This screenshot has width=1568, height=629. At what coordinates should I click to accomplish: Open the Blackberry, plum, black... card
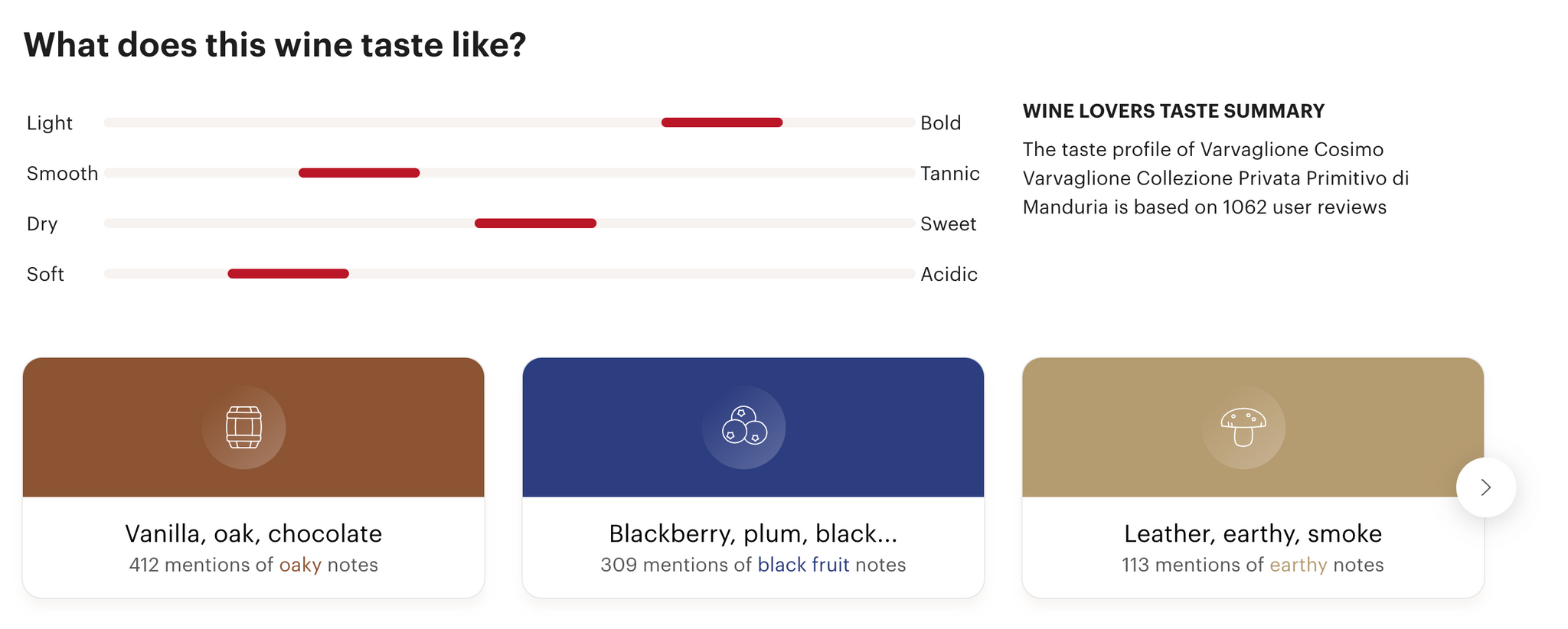point(753,477)
